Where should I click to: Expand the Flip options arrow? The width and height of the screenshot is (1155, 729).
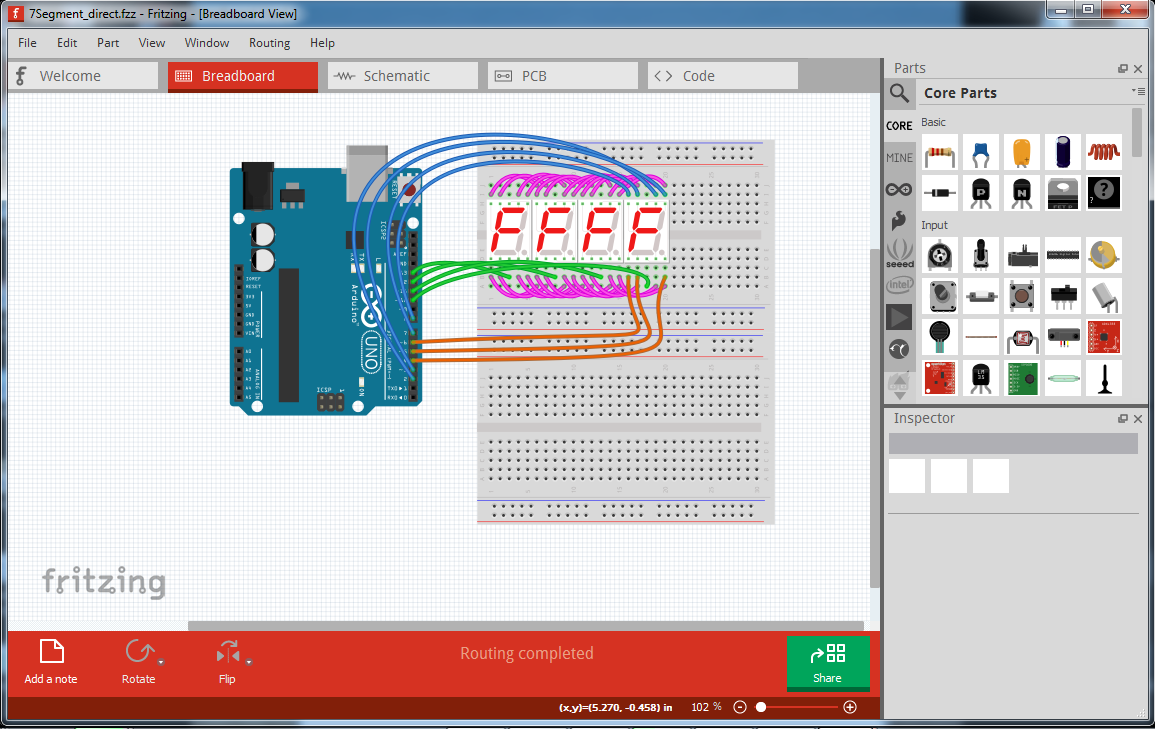click(x=249, y=662)
